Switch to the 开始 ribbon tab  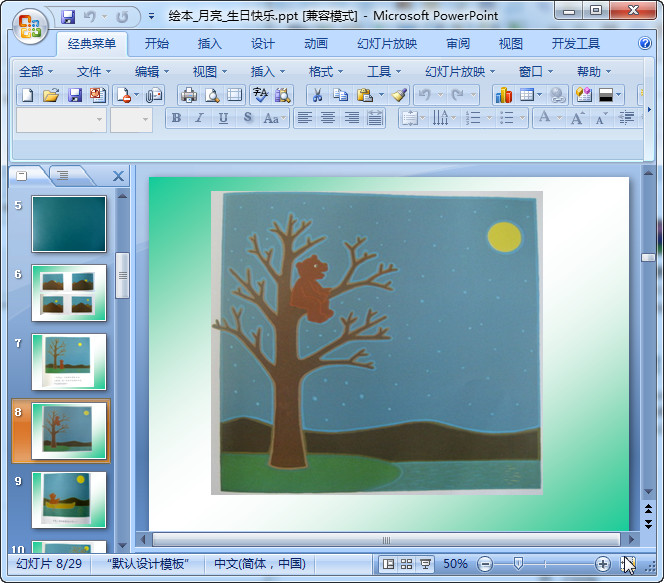[157, 44]
